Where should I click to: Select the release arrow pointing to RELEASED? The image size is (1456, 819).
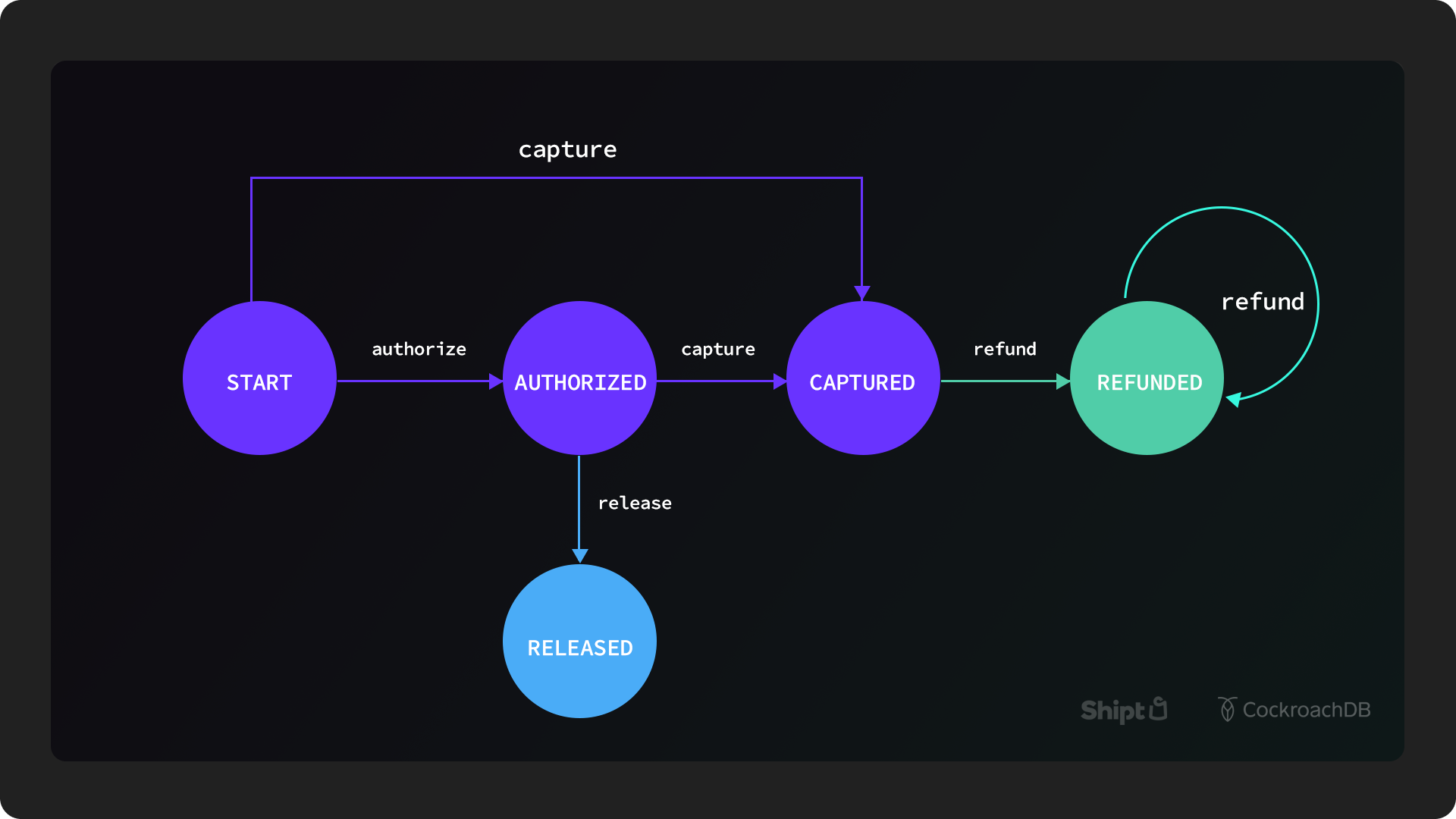tap(579, 516)
